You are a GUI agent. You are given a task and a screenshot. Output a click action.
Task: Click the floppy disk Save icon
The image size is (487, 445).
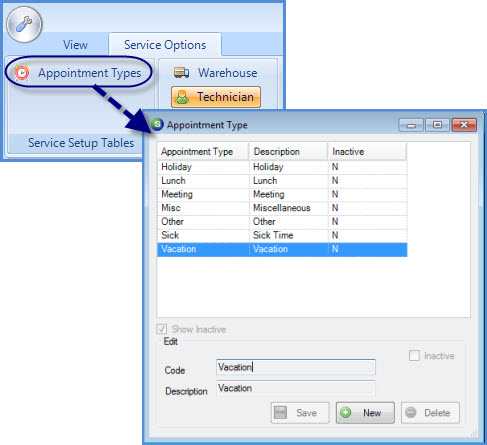pos(280,413)
